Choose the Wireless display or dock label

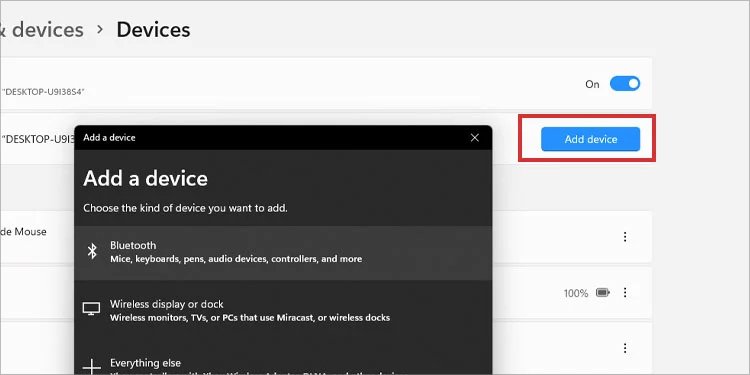click(x=167, y=304)
